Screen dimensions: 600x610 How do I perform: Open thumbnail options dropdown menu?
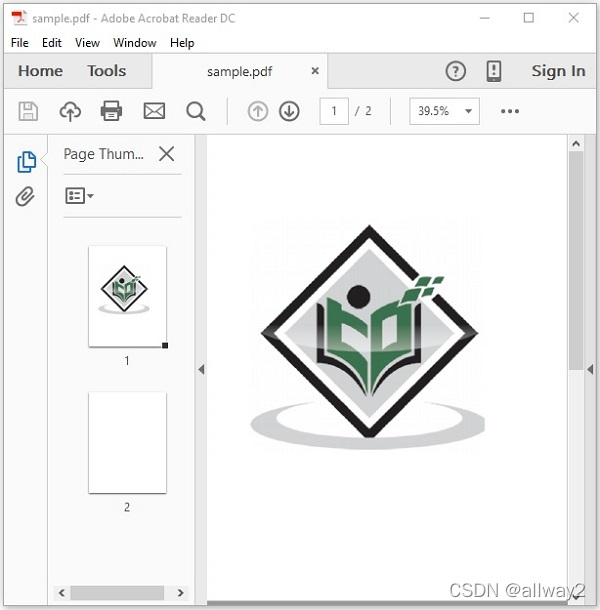tap(79, 196)
